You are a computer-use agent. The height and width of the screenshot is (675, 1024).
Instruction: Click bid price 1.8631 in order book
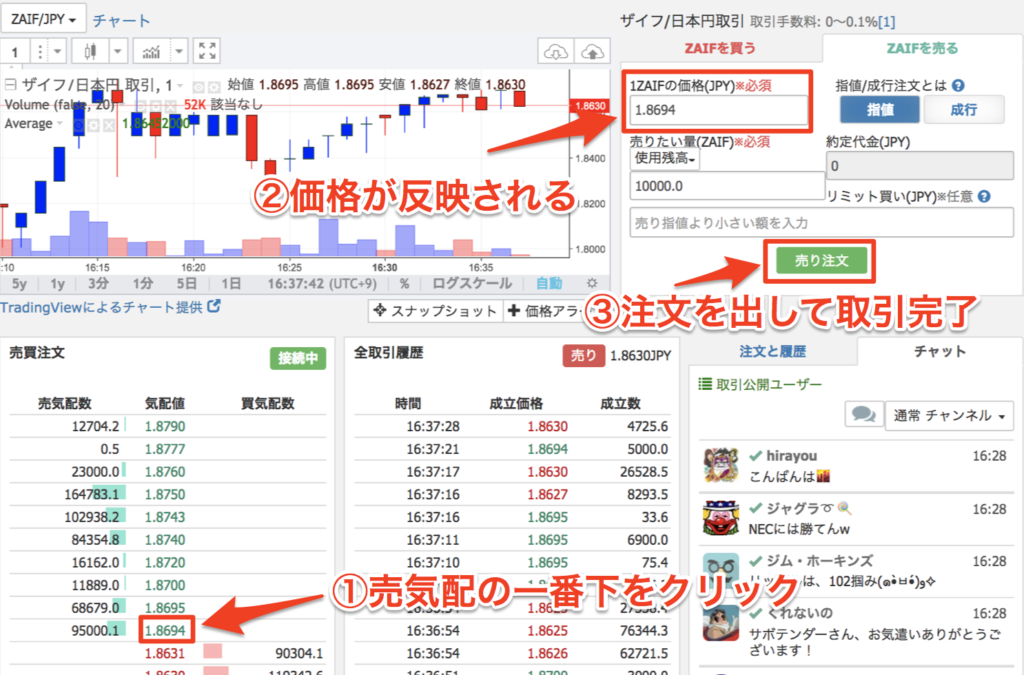[165, 653]
